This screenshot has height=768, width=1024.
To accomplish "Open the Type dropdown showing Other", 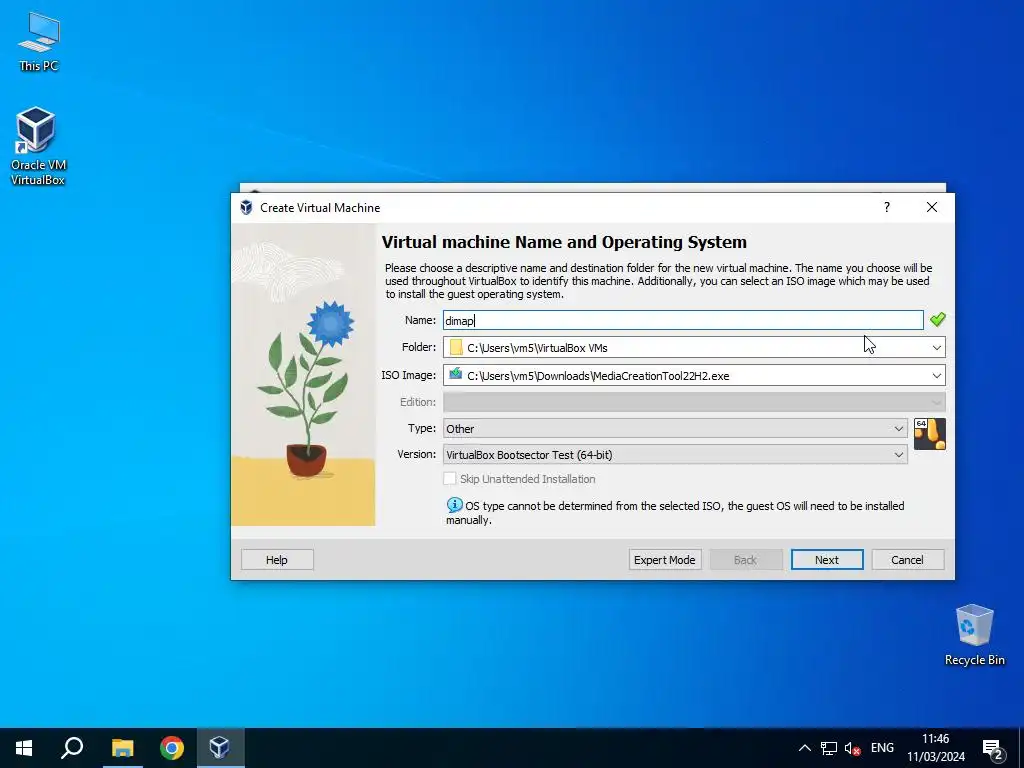I will pyautogui.click(x=675, y=428).
